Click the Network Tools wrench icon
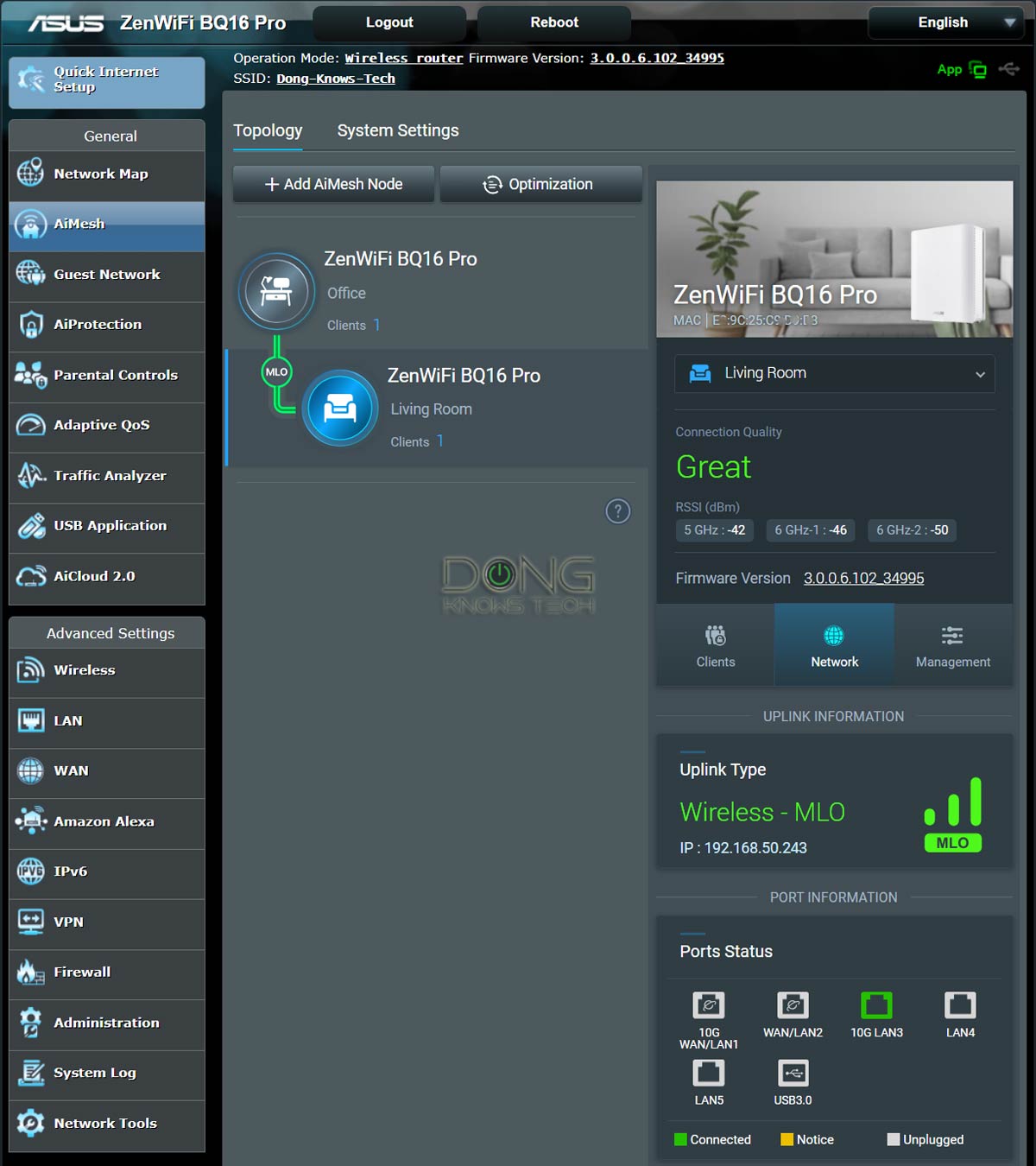This screenshot has width=1036, height=1166. click(30, 1123)
